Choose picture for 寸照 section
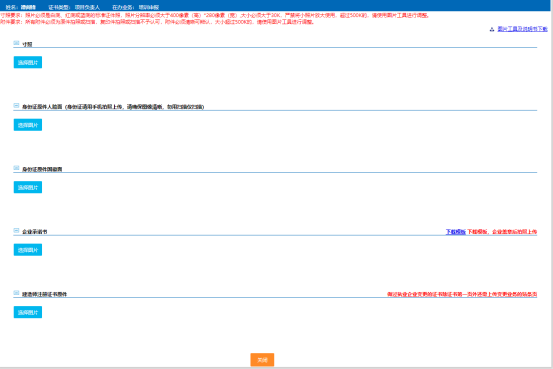553x369 pixels. 28,62
